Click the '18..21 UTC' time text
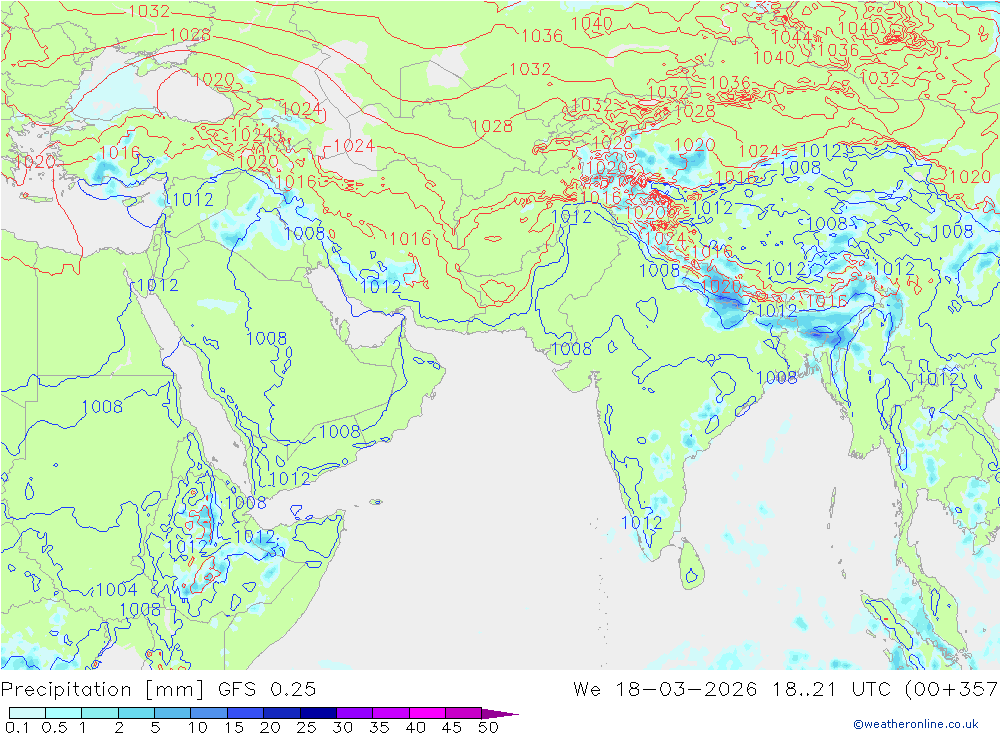 pos(833,689)
